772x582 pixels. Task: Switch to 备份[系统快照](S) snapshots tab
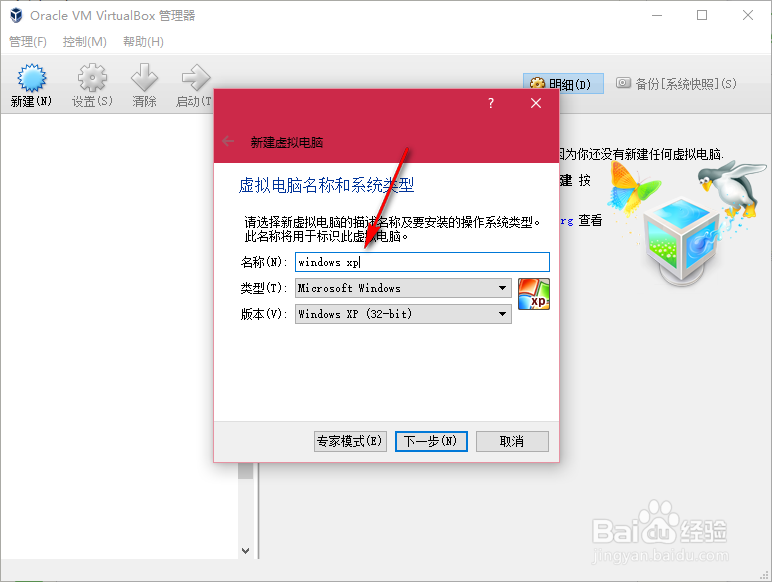676,84
